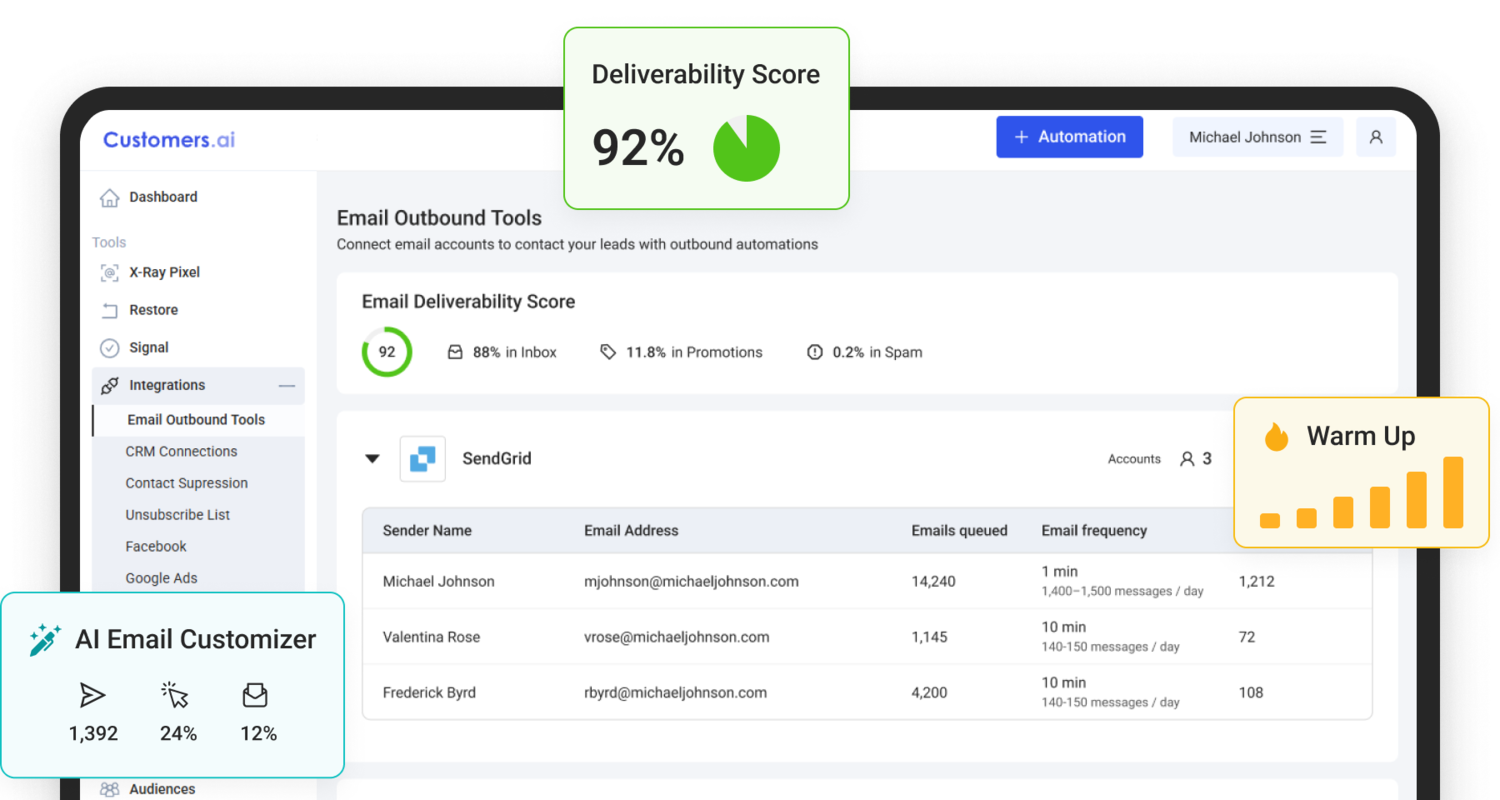Click the Restore arrow icon
Screen dimensions: 1500x800
coord(109,311)
